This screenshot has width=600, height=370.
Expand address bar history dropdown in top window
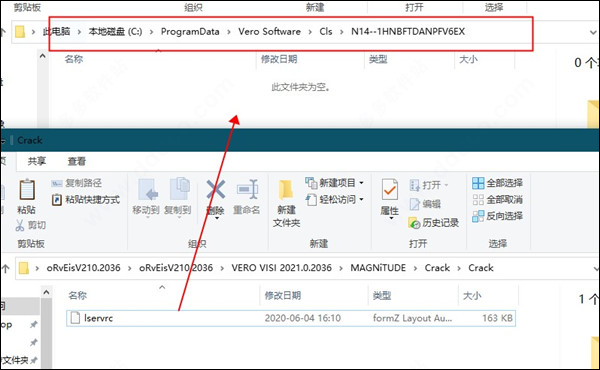593,33
